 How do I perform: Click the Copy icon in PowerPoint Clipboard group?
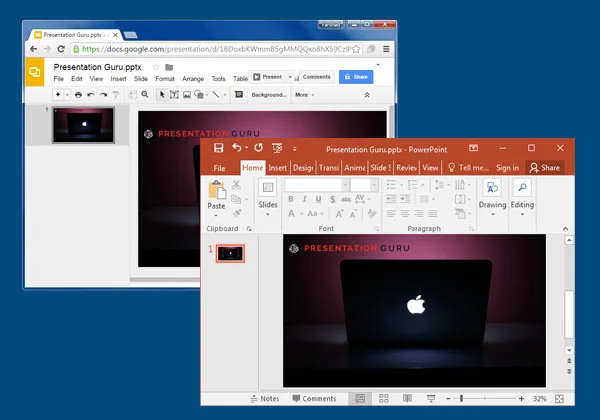[236, 199]
